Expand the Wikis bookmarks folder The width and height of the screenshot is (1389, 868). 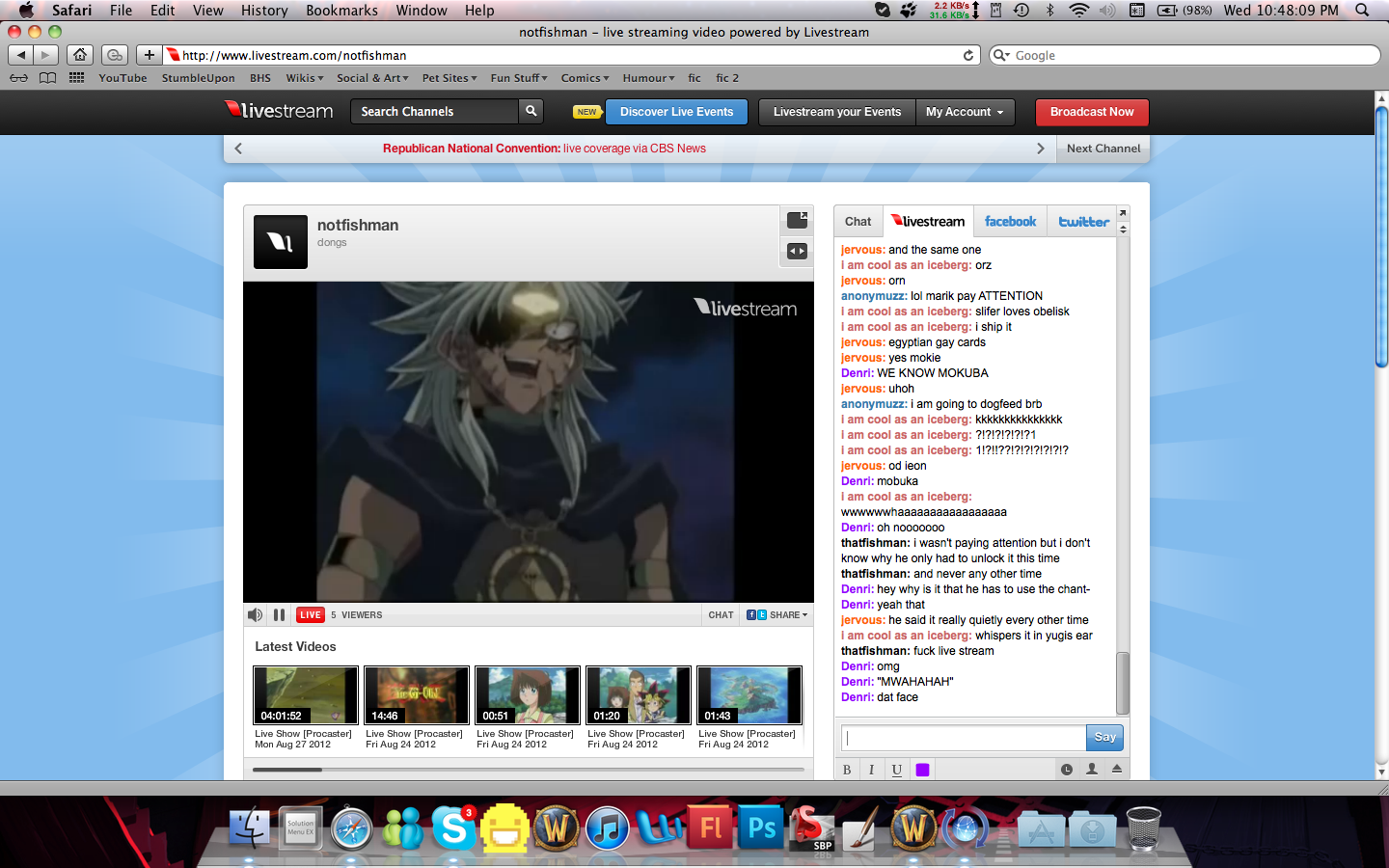coord(305,78)
